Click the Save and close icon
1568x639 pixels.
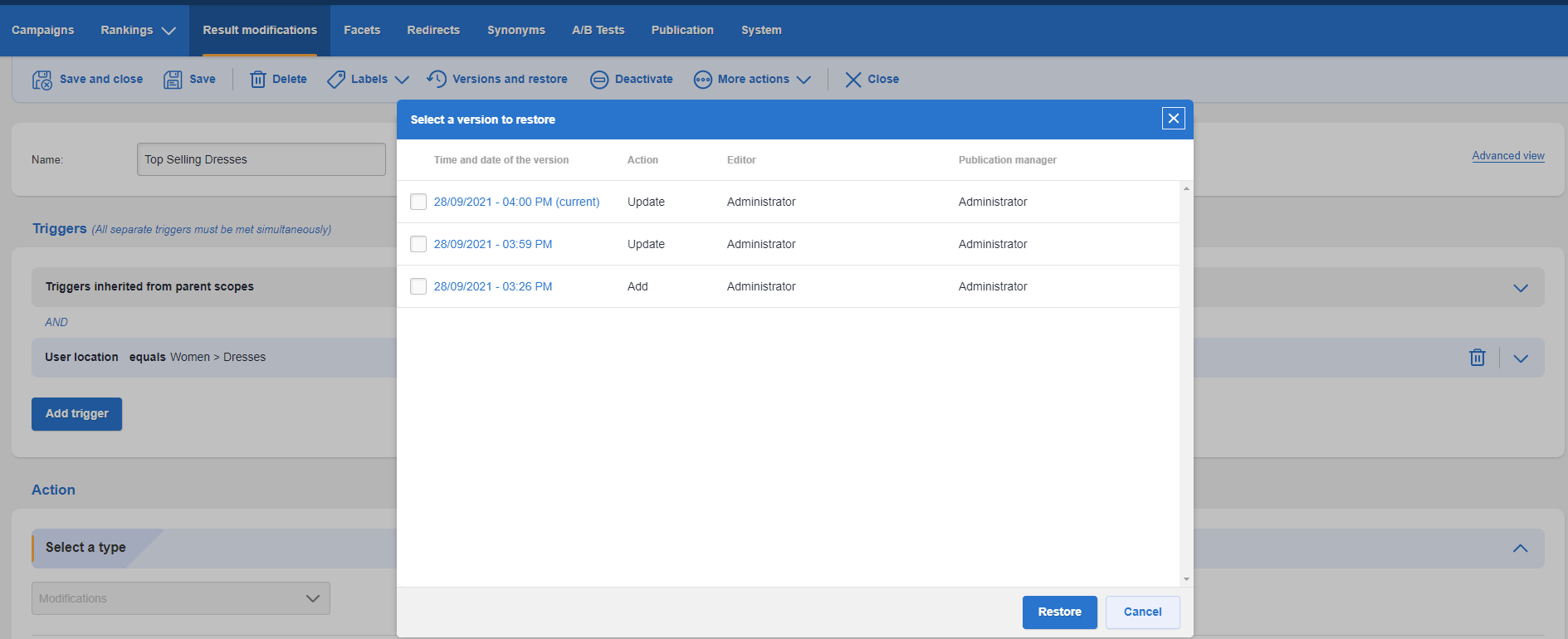click(x=42, y=80)
